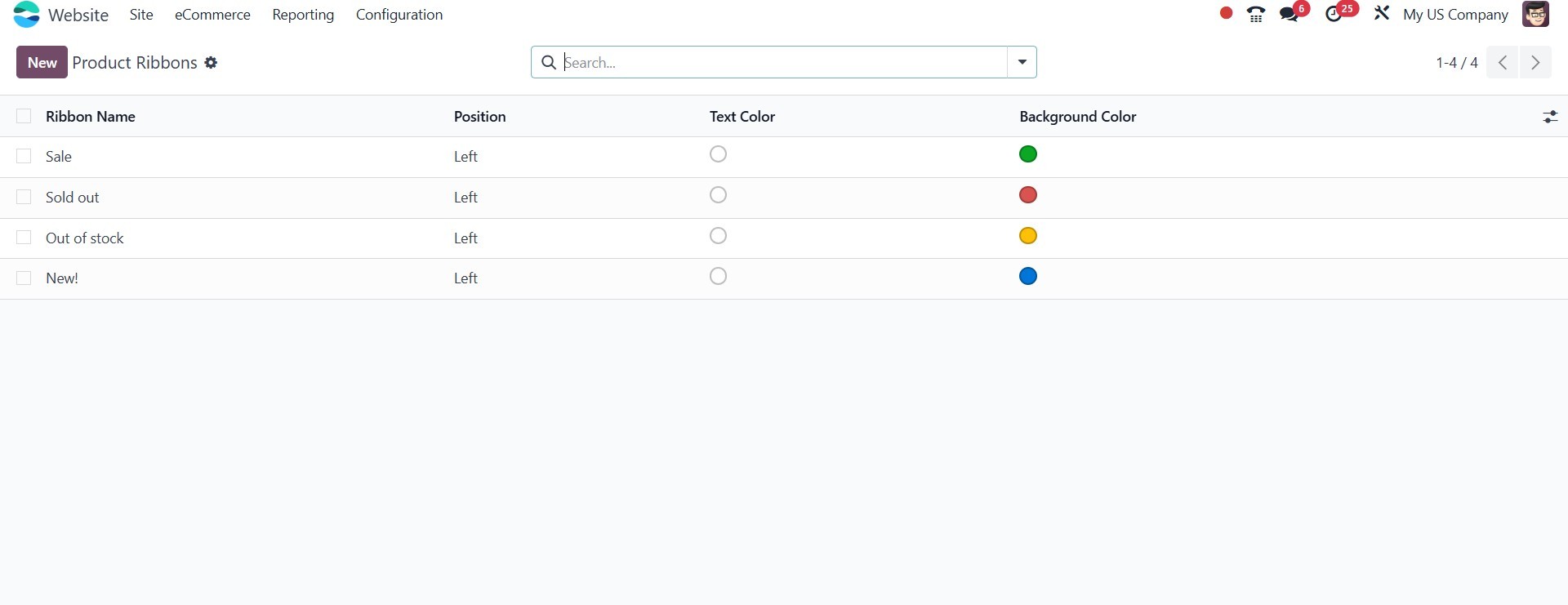Screen dimensions: 1568x605
Task: Open the eCommerce menu
Action: (212, 15)
